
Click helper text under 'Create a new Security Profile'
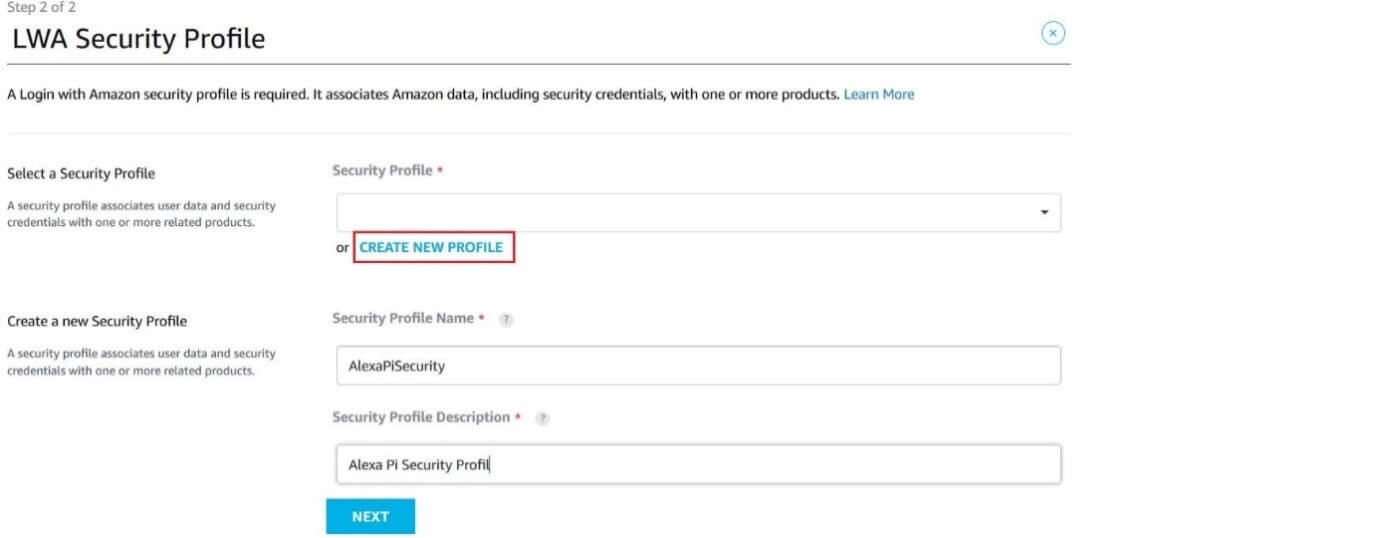point(141,362)
